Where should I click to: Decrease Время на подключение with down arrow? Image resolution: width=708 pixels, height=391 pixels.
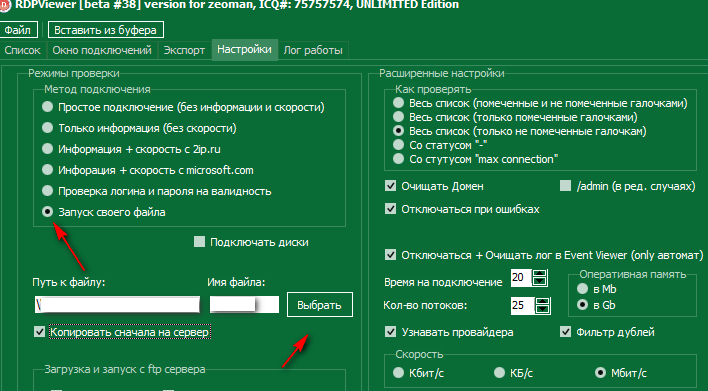coord(540,282)
